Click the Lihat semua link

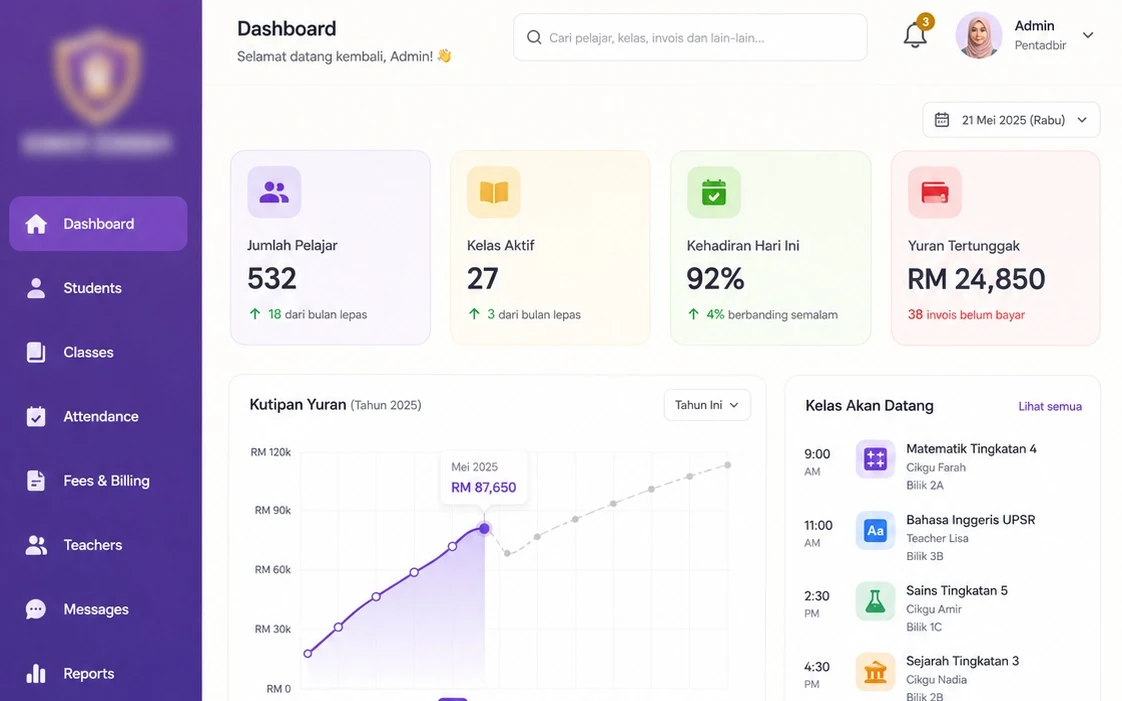point(1050,406)
